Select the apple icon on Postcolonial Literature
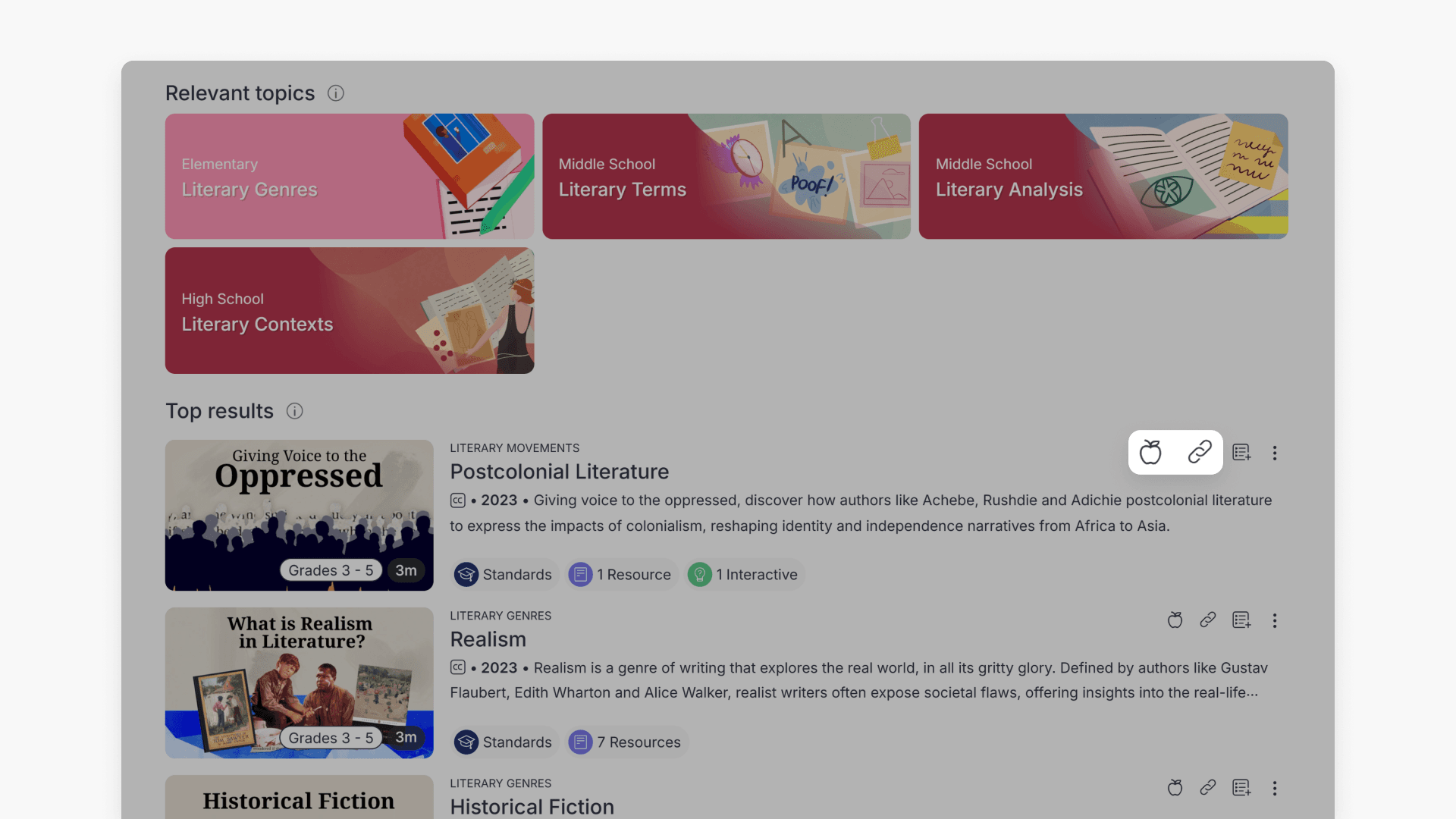 pyautogui.click(x=1150, y=452)
